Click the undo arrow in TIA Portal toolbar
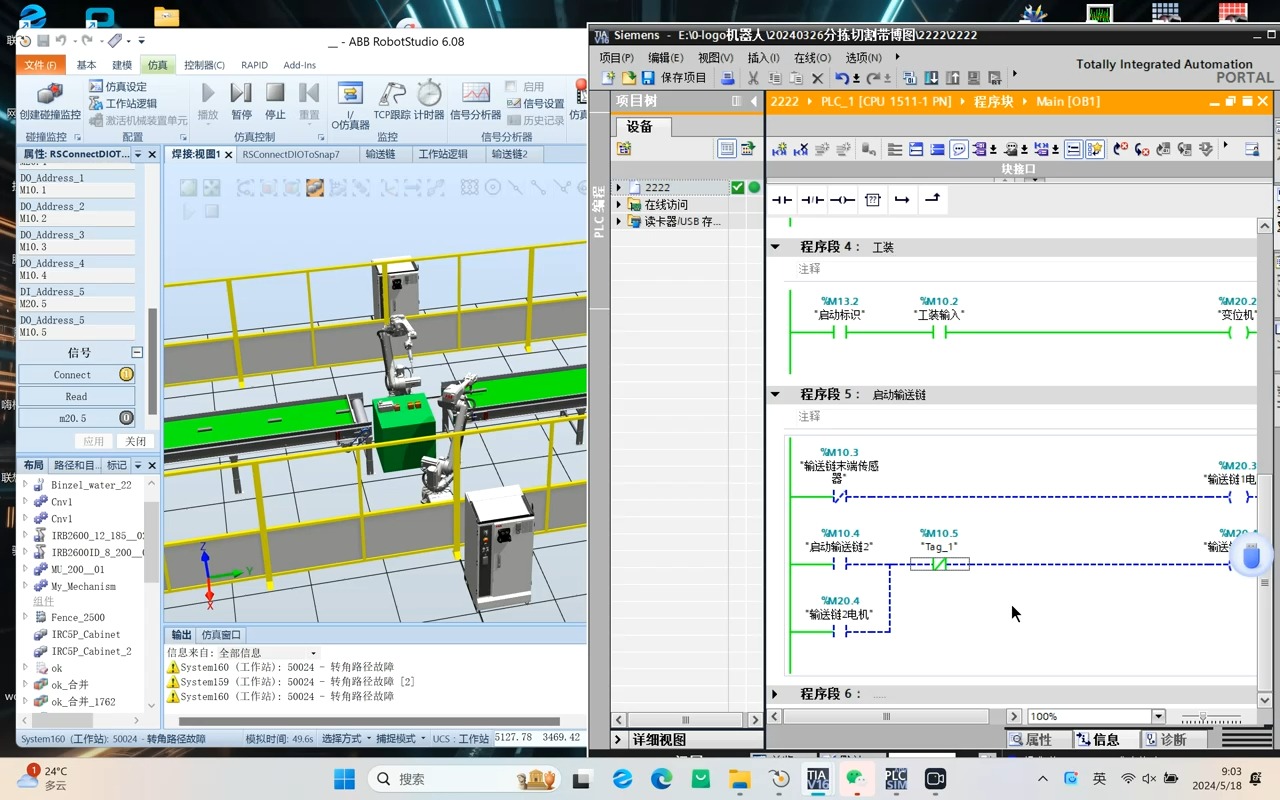 pyautogui.click(x=841, y=78)
